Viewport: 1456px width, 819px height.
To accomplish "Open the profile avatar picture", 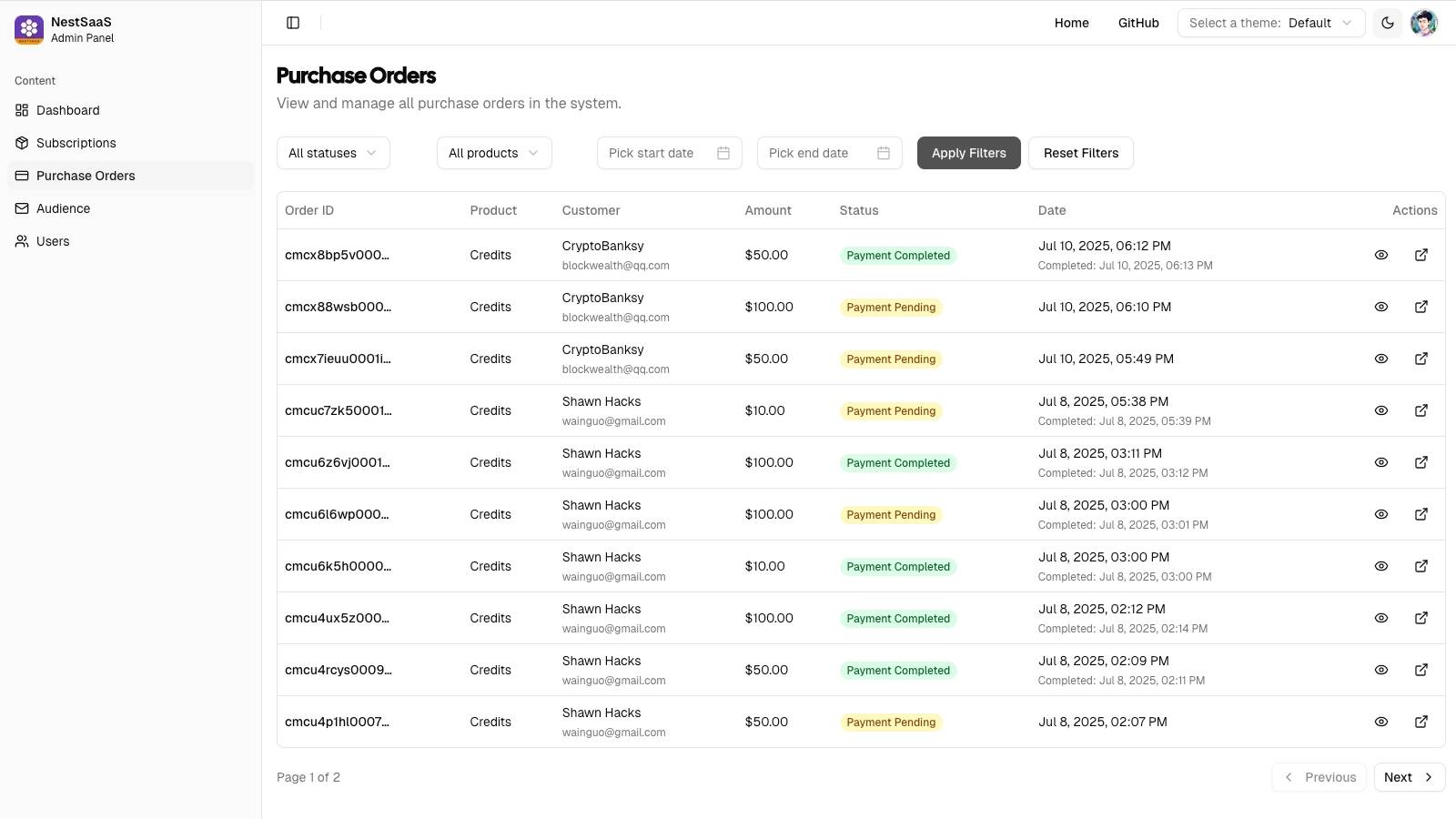I will point(1423,23).
